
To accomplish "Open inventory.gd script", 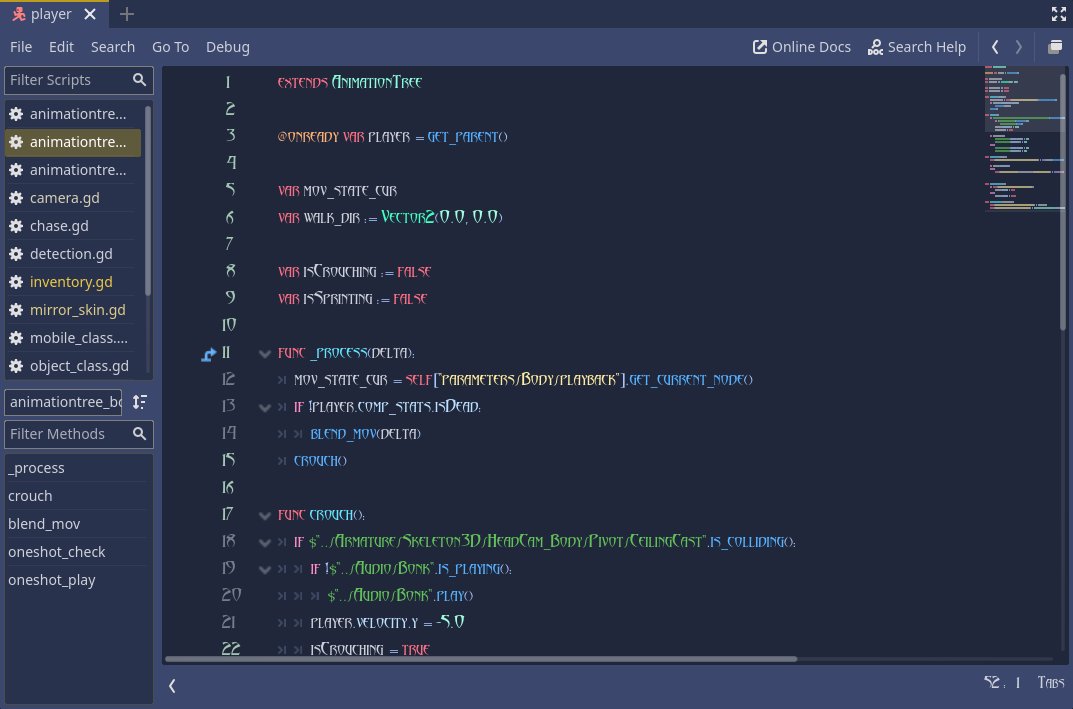I will [x=73, y=282].
